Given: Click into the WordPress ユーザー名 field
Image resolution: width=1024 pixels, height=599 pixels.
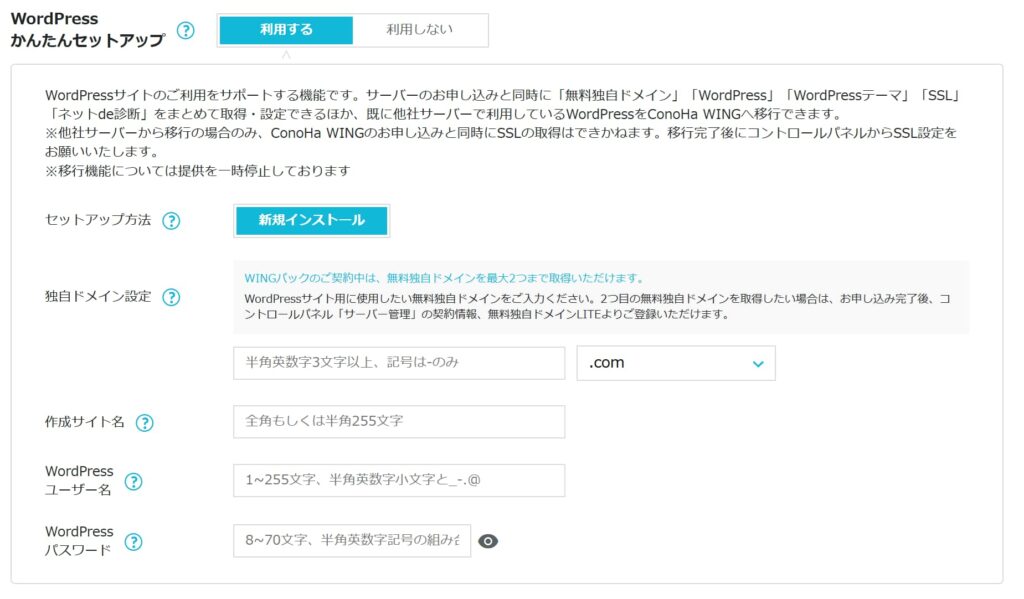Looking at the screenshot, I should tap(399, 481).
